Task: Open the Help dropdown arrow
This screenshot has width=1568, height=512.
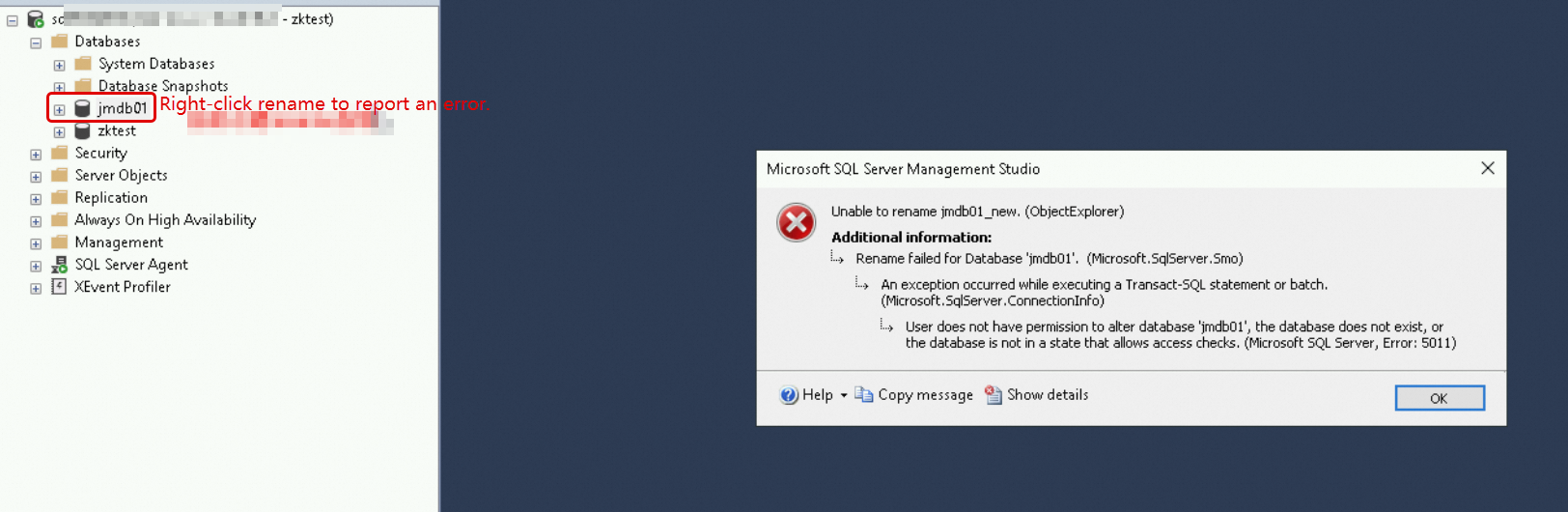Action: click(844, 395)
